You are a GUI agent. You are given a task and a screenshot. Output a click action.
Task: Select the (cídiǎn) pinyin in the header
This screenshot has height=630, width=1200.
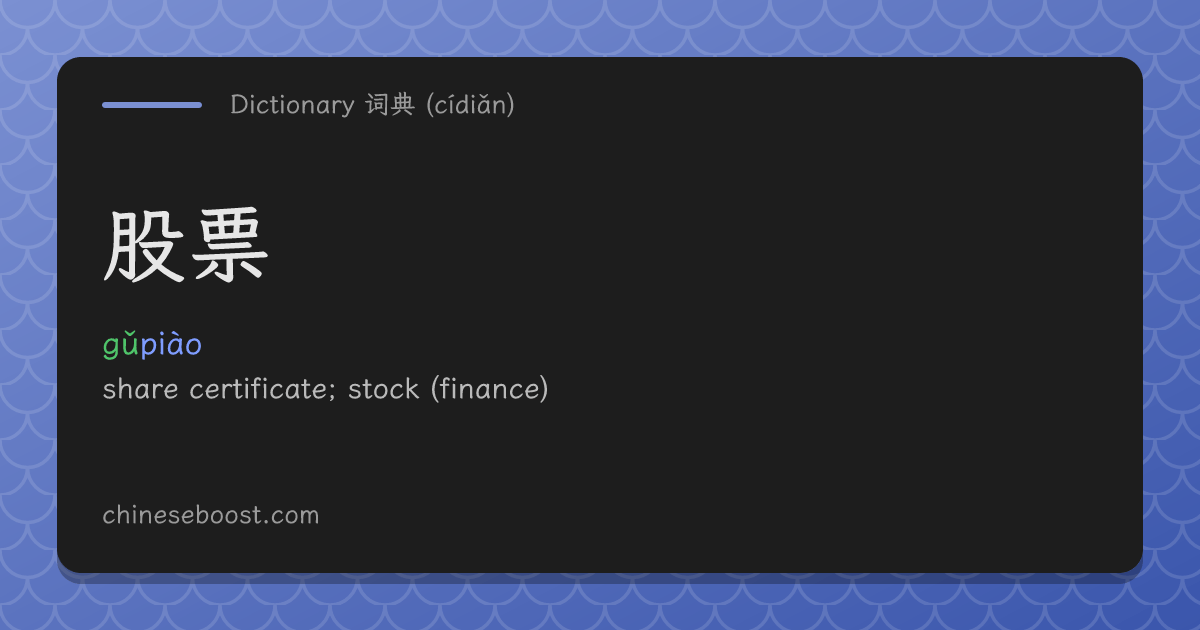(470, 105)
